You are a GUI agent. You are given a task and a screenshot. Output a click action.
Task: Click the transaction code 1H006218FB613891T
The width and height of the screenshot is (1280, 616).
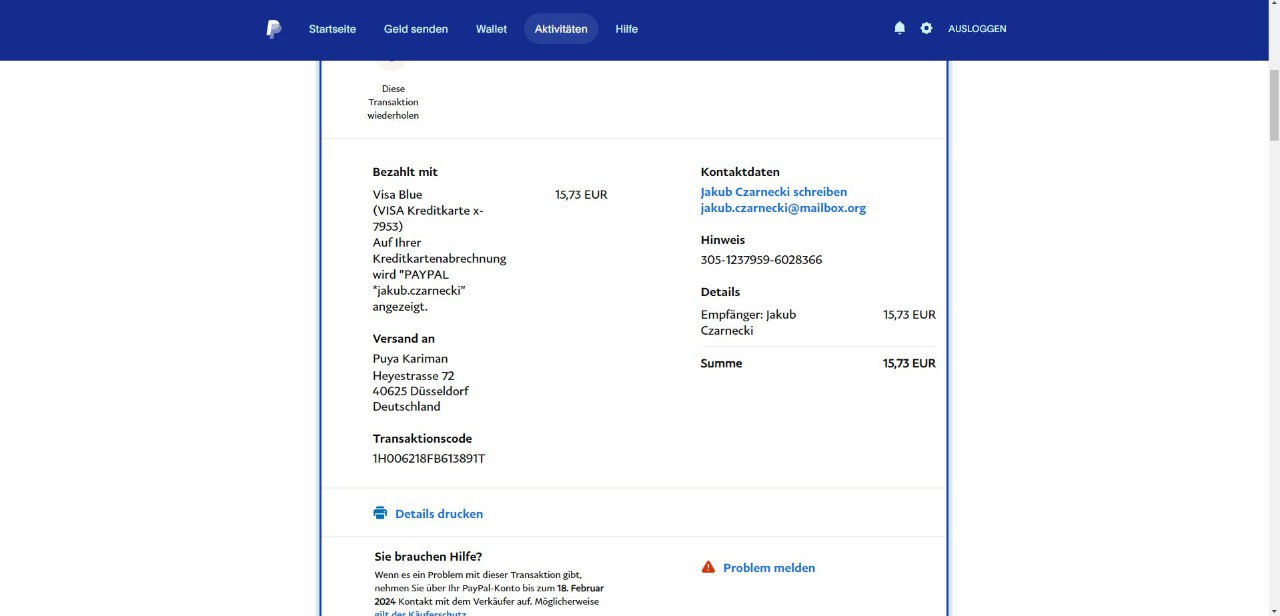428,459
